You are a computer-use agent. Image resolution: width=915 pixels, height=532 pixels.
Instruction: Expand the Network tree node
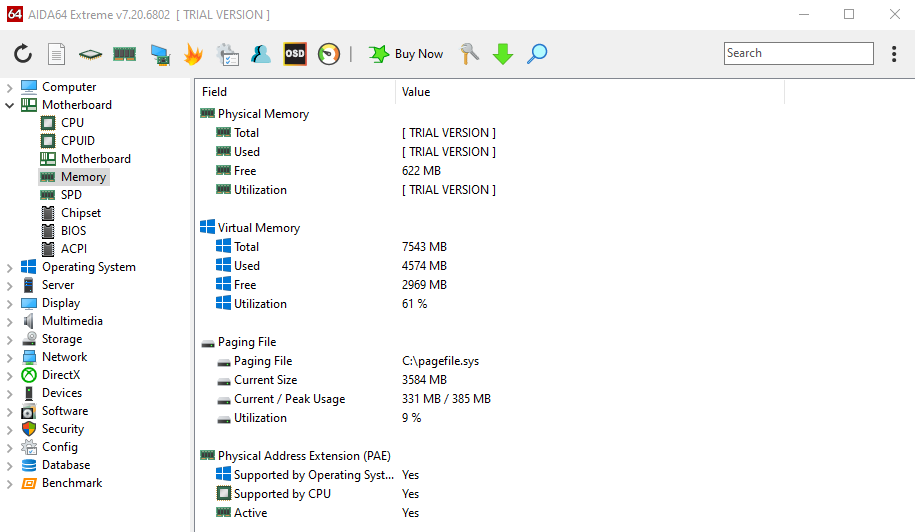pyautogui.click(x=9, y=358)
